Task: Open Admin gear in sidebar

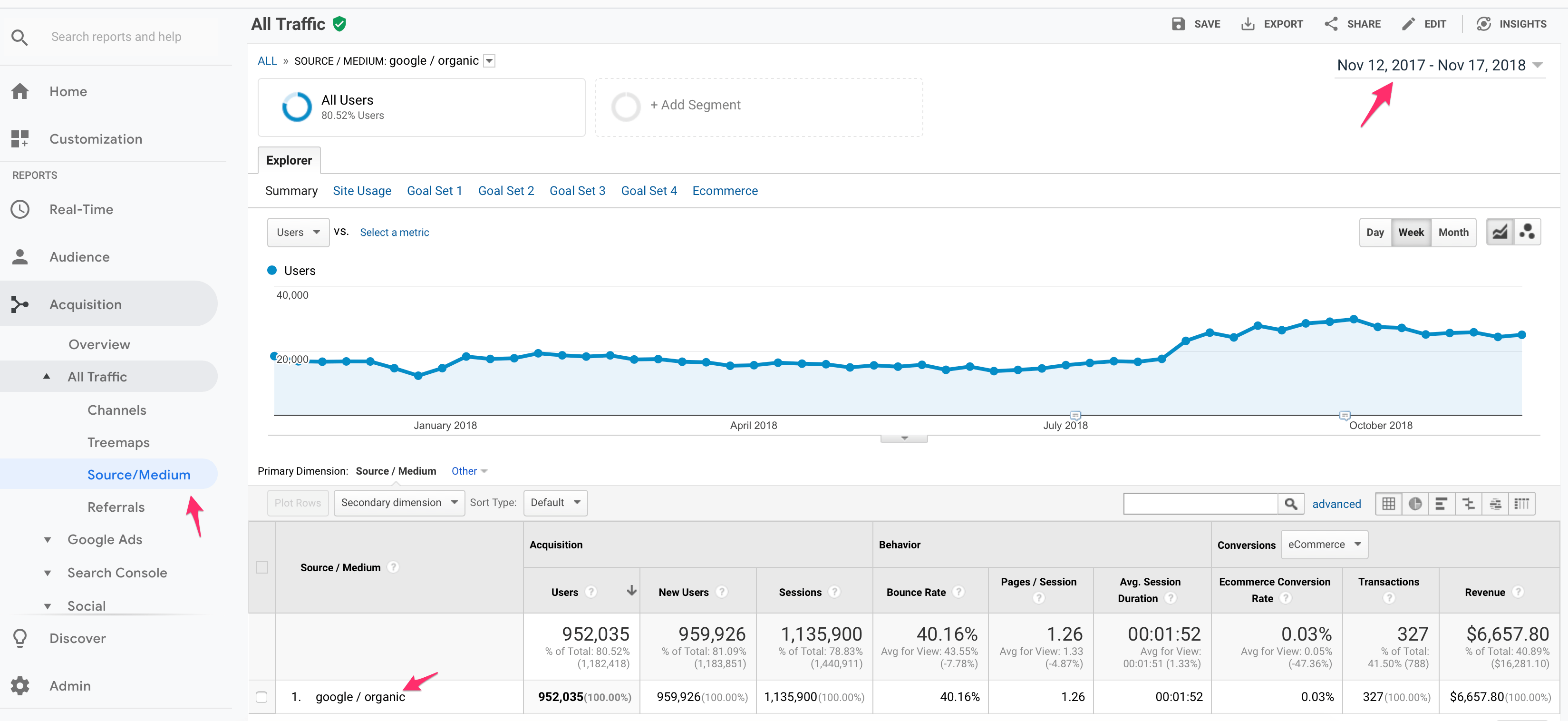Action: pos(20,686)
